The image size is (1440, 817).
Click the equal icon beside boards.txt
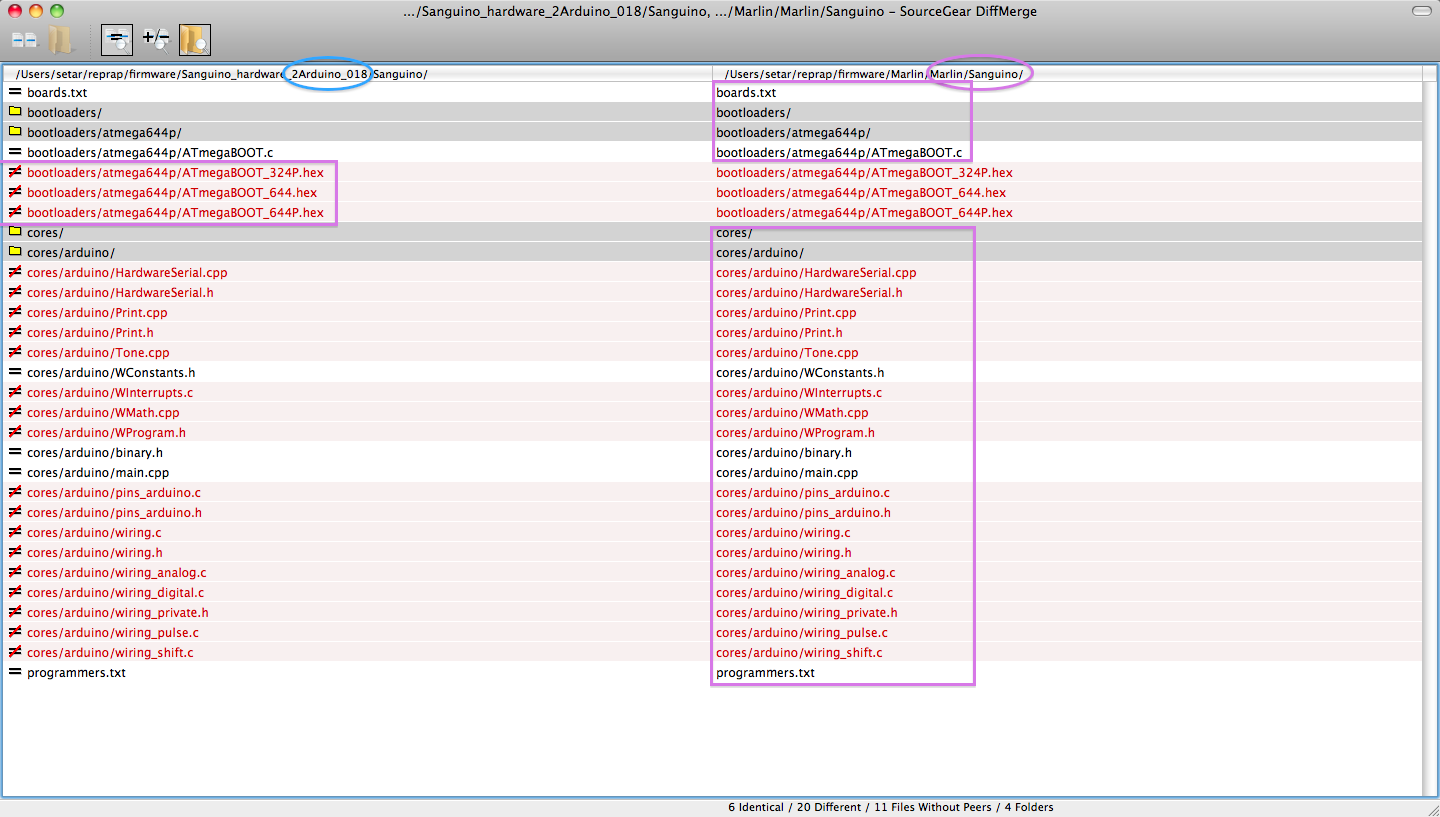click(15, 92)
